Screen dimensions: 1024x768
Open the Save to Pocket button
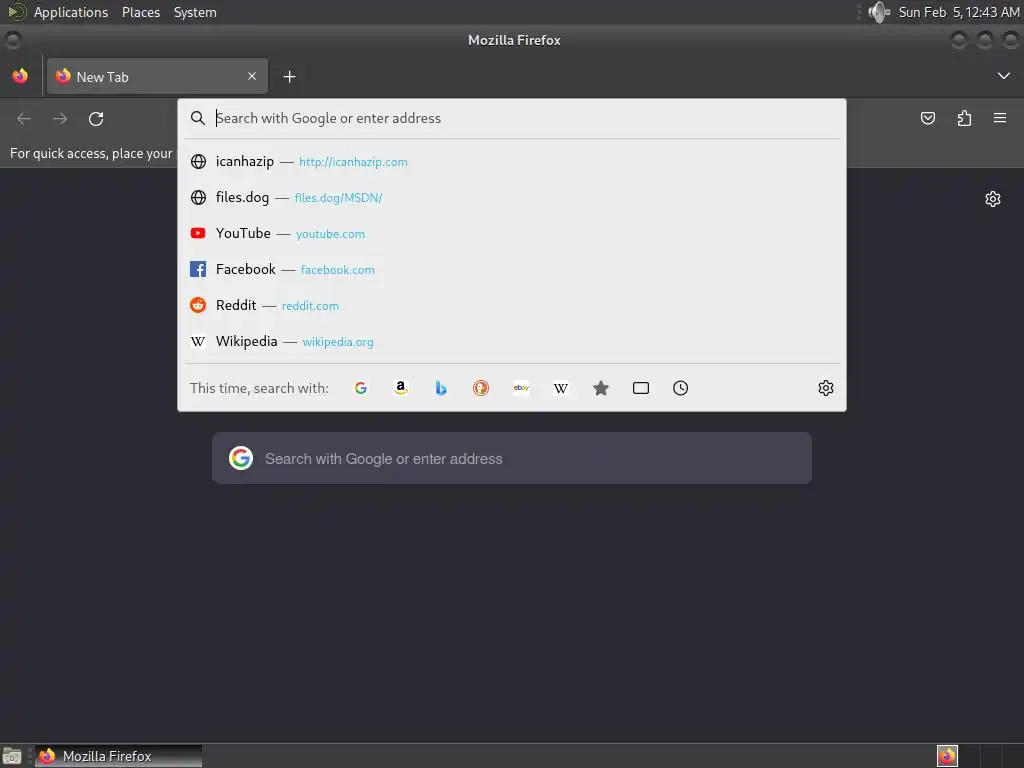927,118
